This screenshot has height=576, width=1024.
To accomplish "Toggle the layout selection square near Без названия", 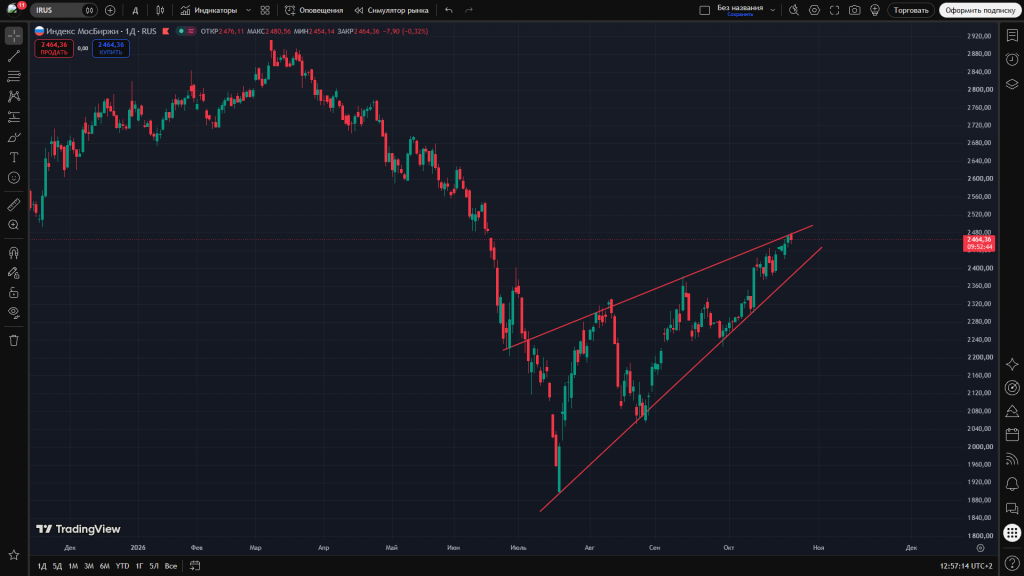I will click(x=705, y=10).
